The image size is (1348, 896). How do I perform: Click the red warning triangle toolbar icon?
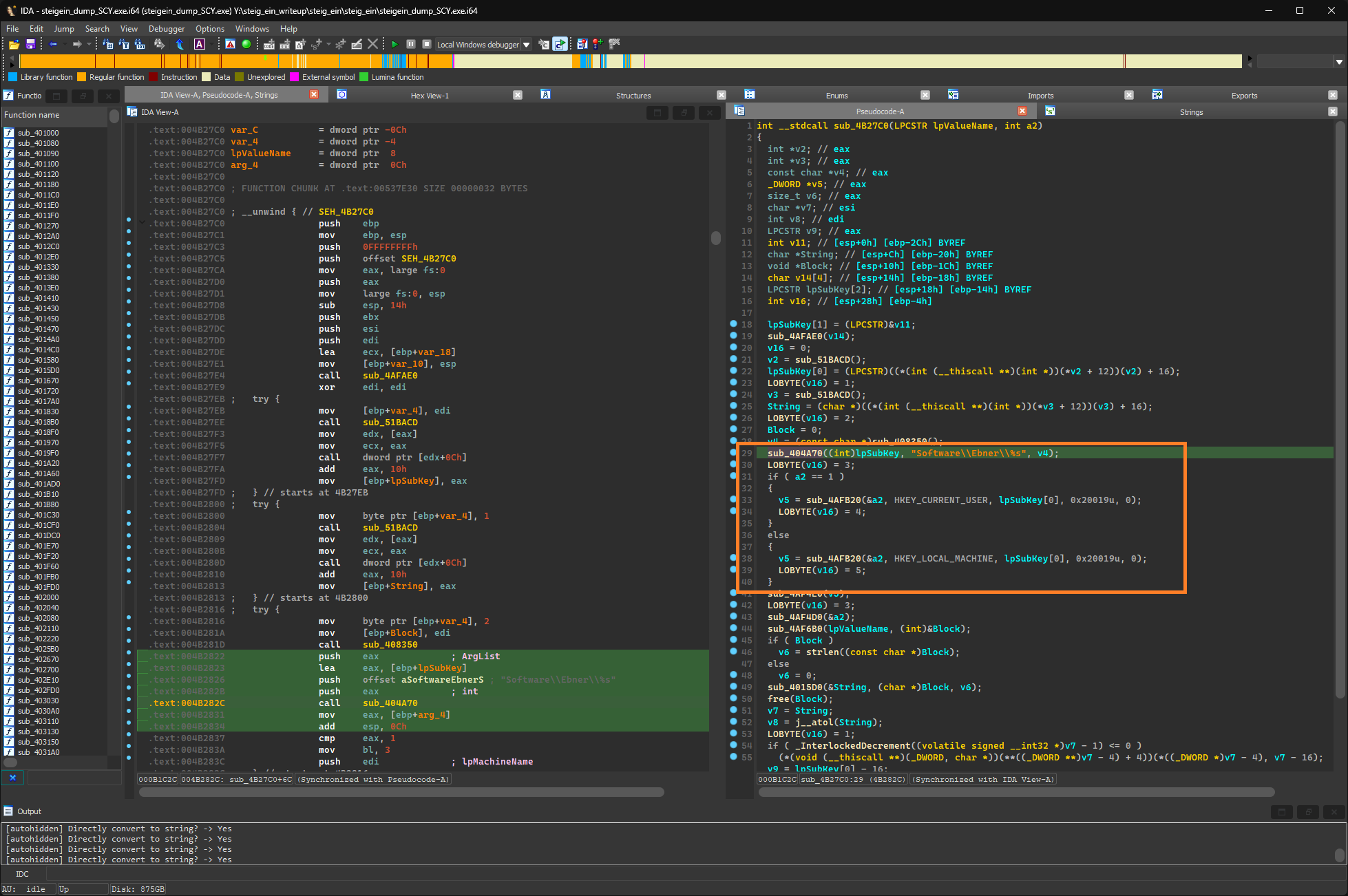(x=230, y=44)
